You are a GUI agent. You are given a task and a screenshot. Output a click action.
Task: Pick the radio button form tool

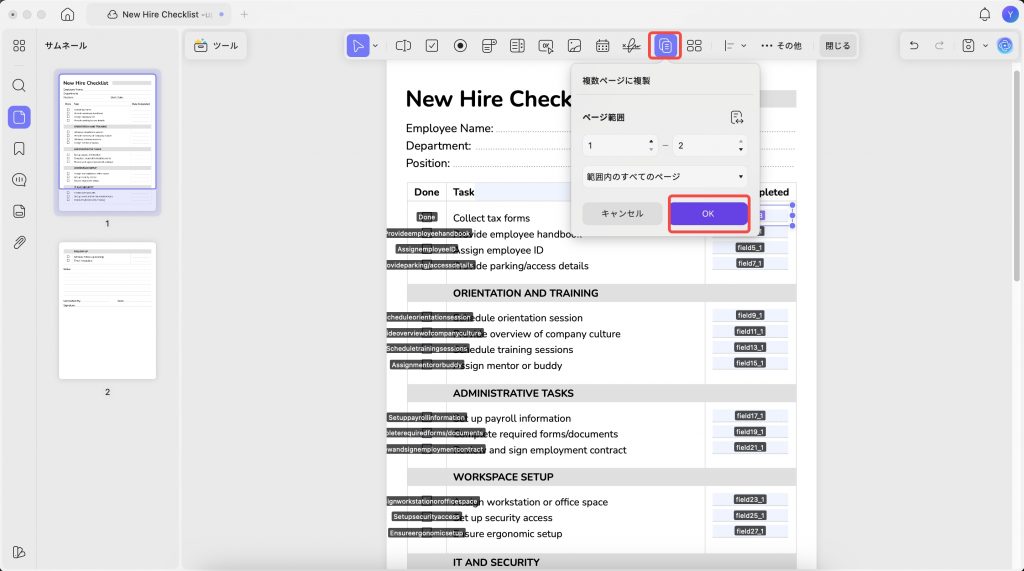click(x=460, y=46)
